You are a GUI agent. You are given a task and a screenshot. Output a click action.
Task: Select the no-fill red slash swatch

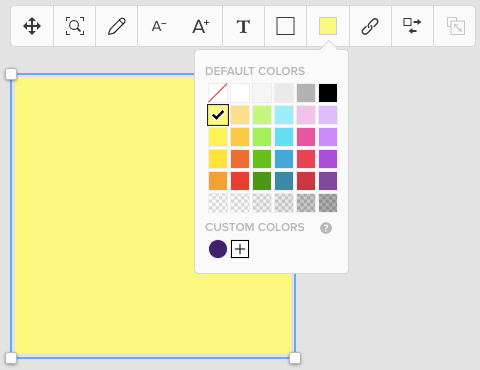(218, 93)
